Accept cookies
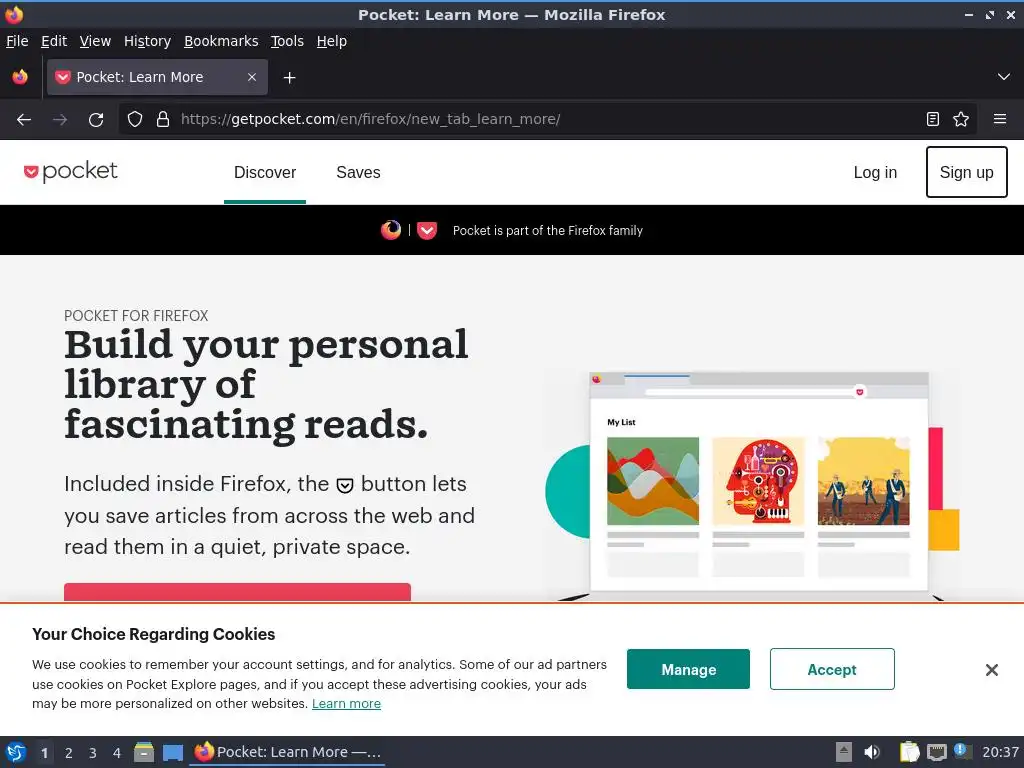The image size is (1024, 768). (832, 669)
